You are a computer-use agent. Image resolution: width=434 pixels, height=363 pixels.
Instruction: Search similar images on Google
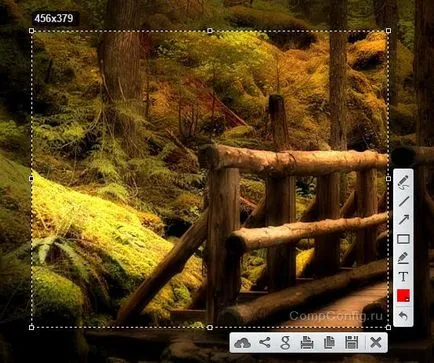click(x=285, y=343)
